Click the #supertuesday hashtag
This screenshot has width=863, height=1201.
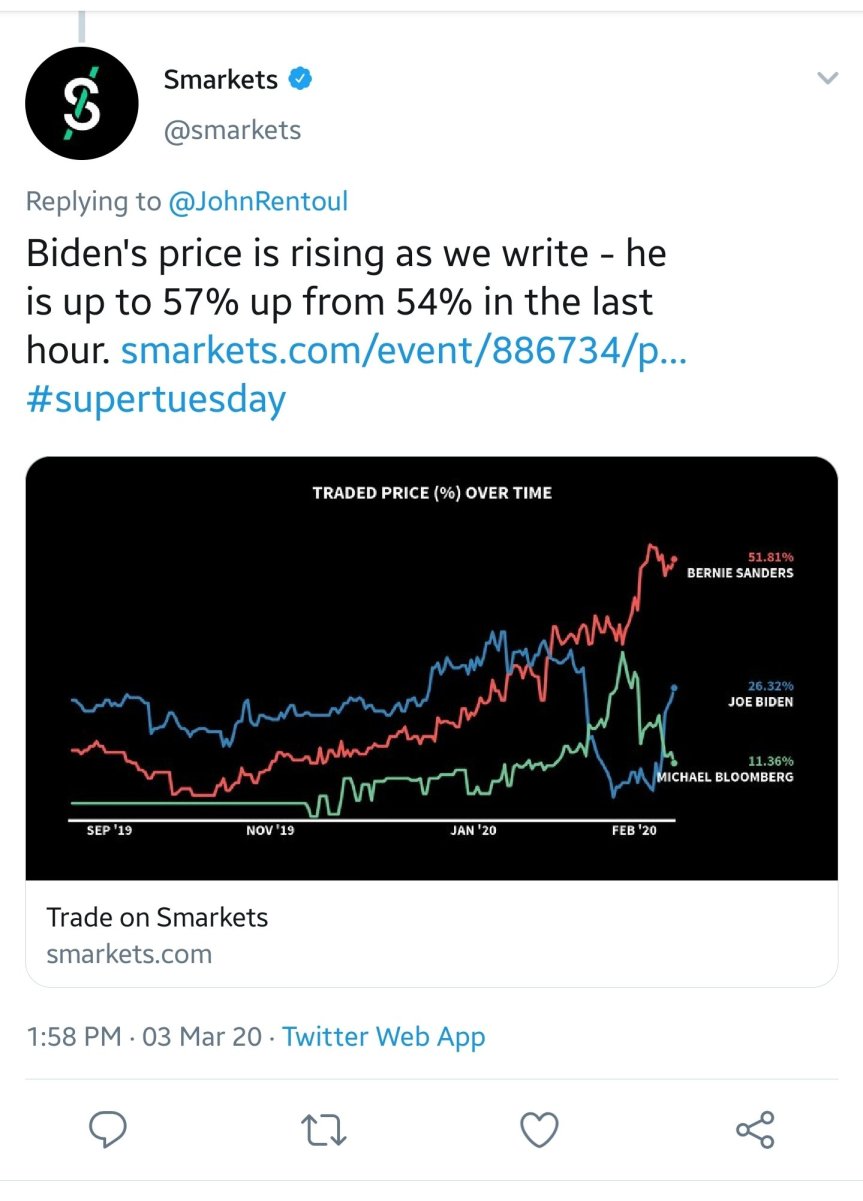tap(156, 399)
